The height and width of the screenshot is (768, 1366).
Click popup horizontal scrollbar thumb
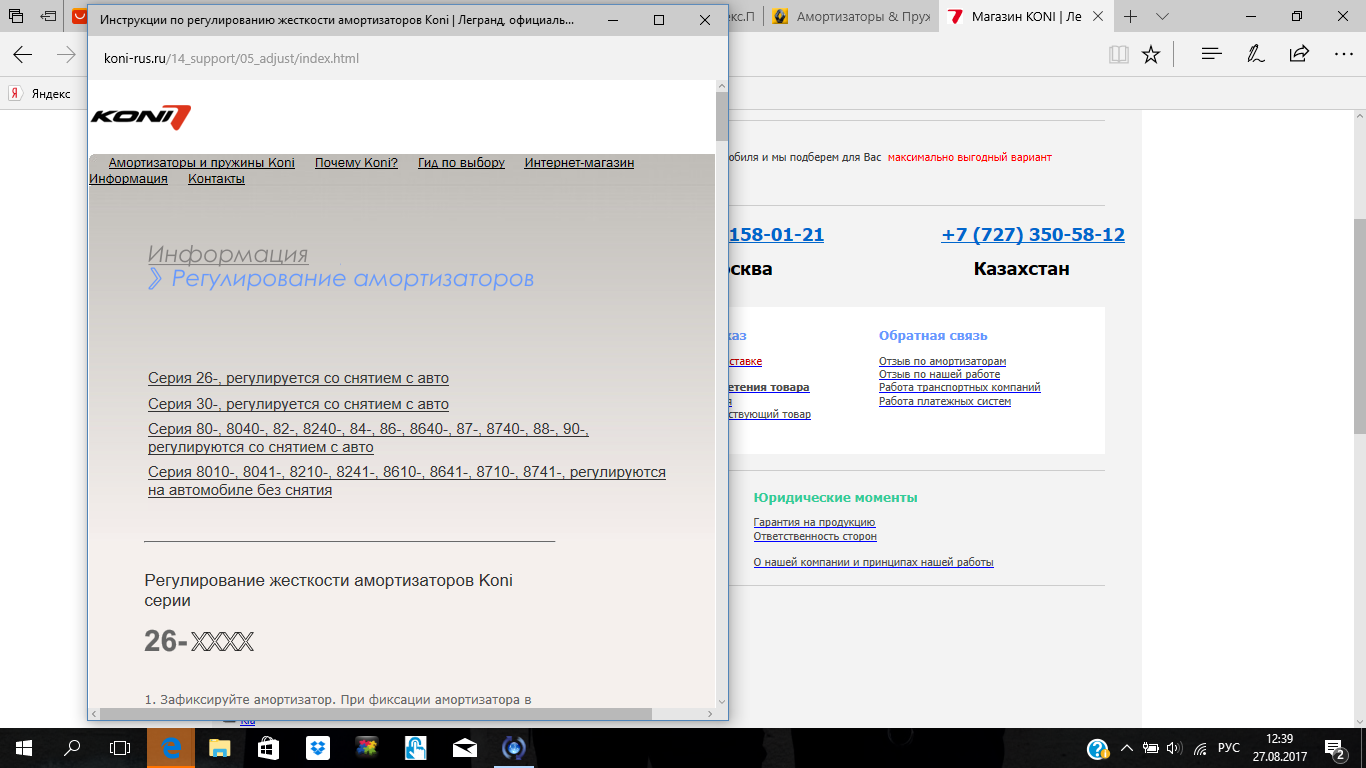(376, 714)
